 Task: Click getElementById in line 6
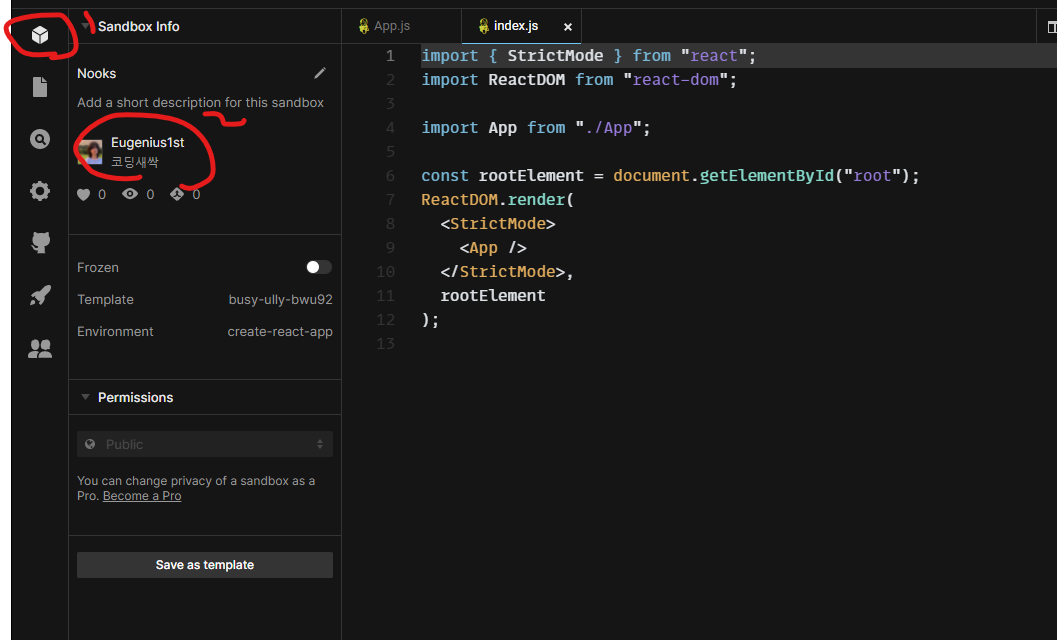pos(766,176)
